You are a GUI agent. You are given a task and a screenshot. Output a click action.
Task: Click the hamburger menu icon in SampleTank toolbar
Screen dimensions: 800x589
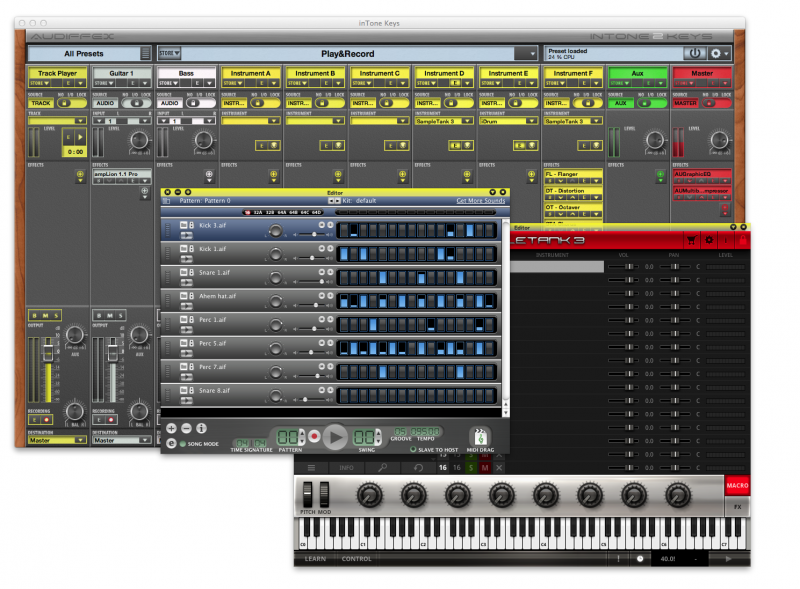tap(311, 467)
